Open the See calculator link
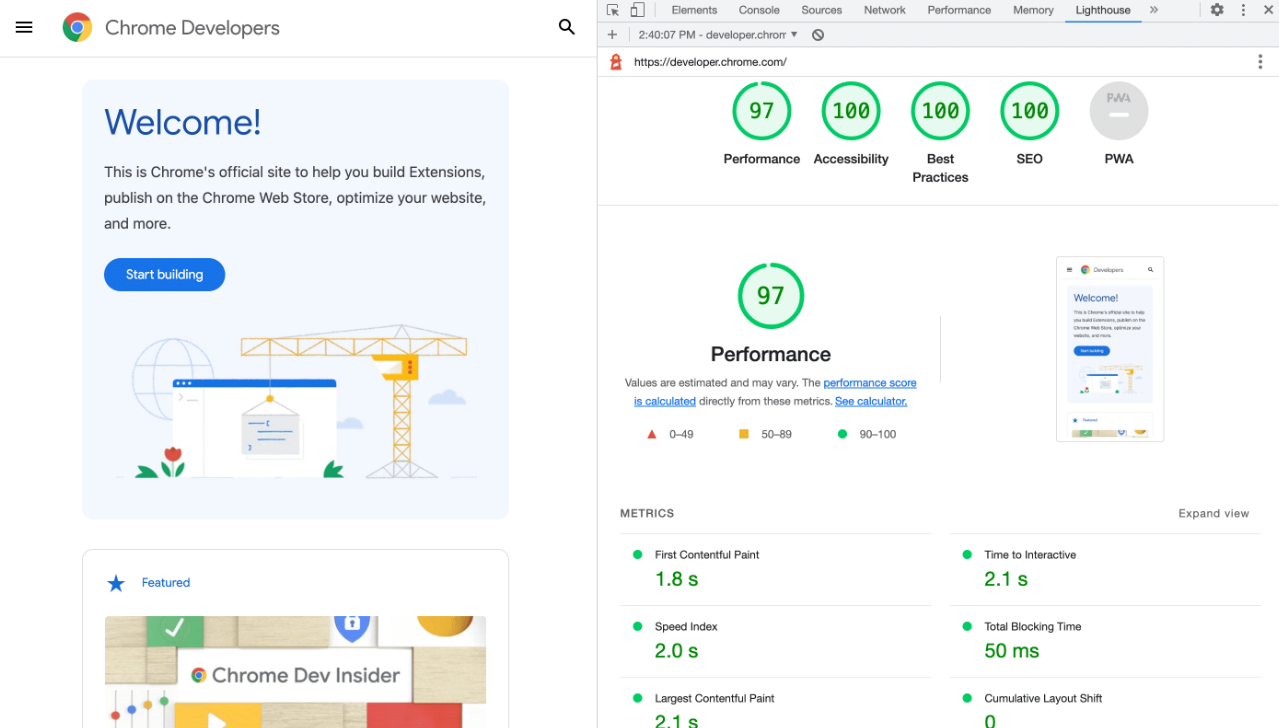The height and width of the screenshot is (728, 1279). click(x=870, y=400)
